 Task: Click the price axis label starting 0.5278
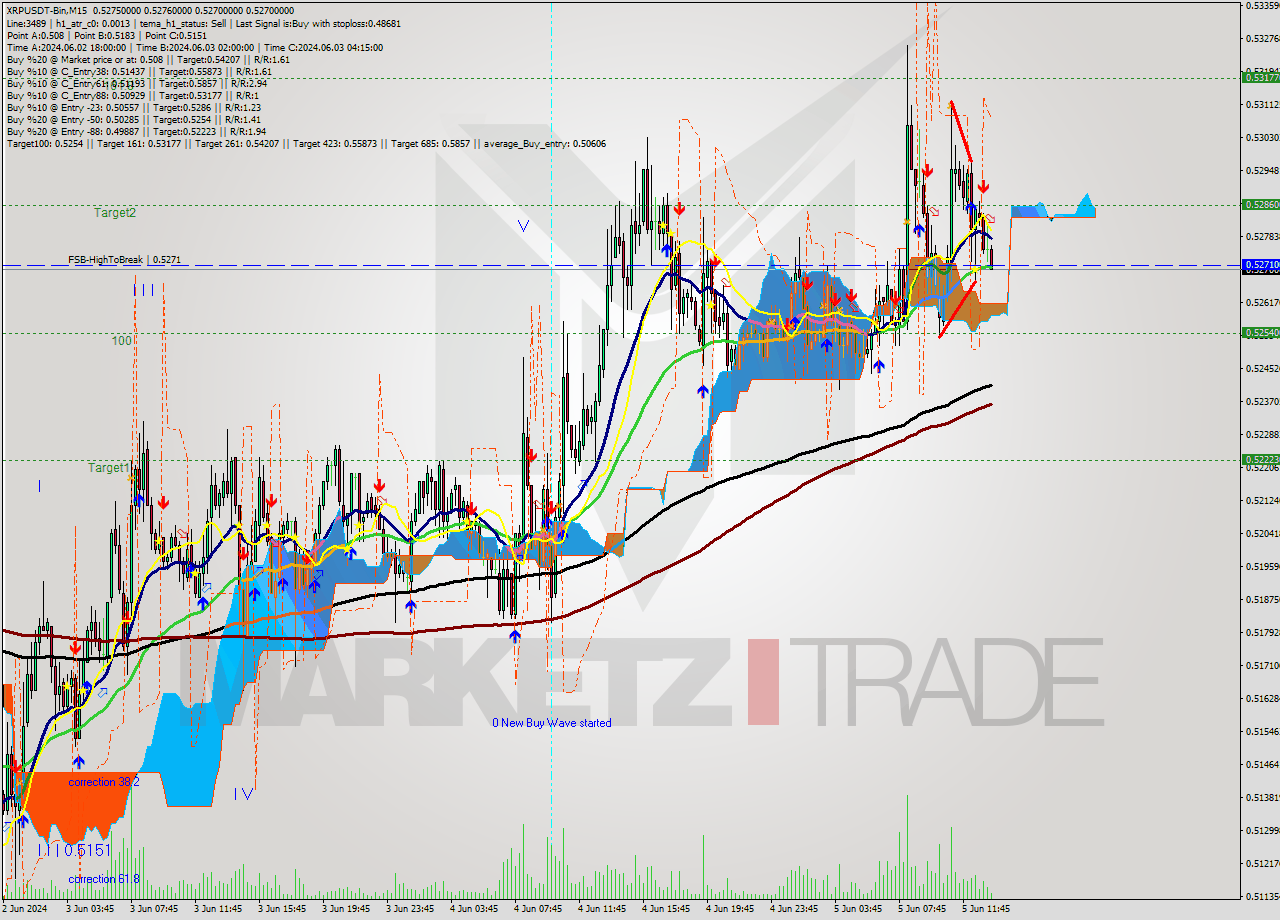[1261, 236]
